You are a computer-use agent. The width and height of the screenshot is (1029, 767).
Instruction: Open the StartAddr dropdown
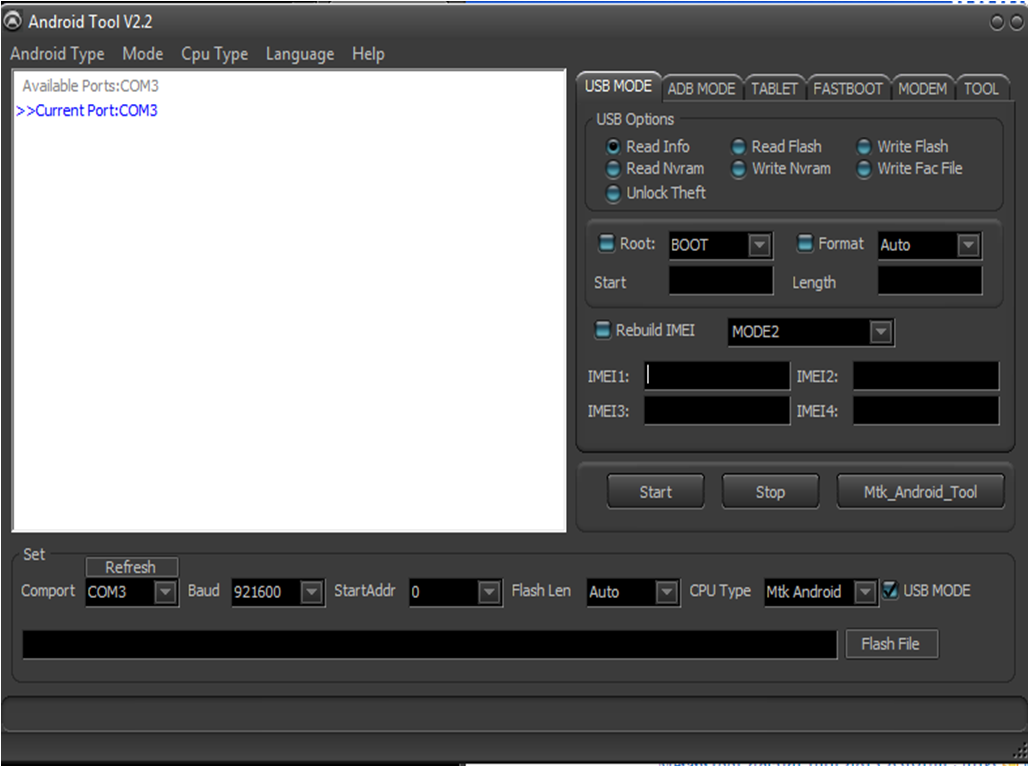tap(489, 592)
